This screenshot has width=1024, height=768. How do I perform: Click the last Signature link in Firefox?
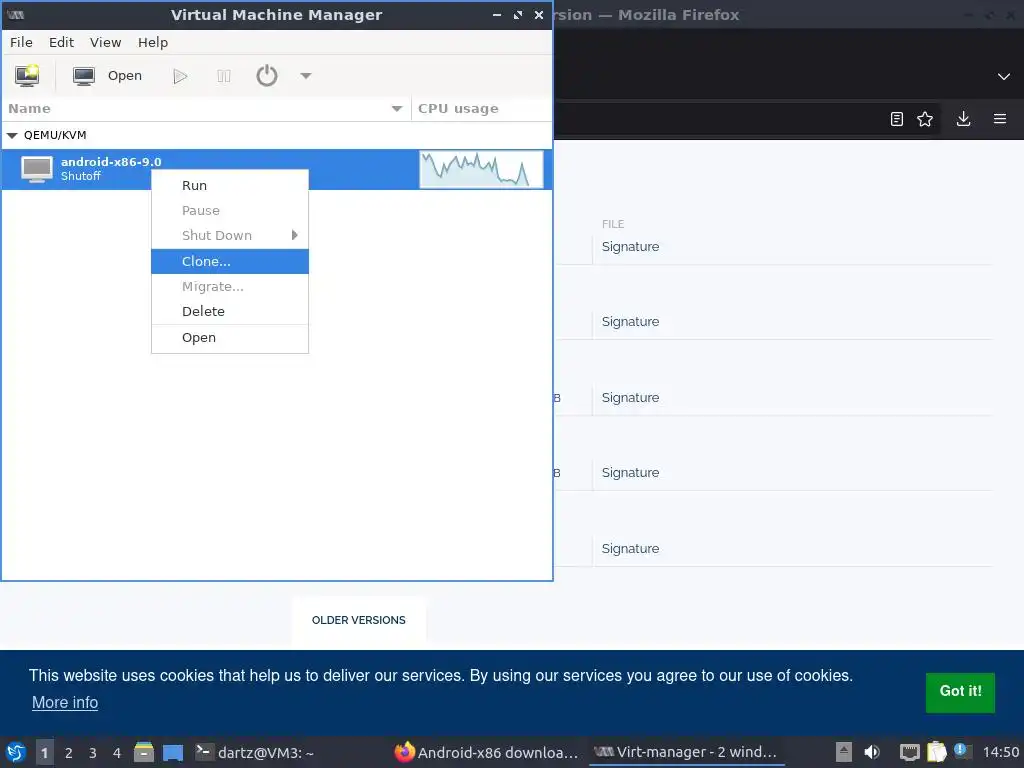(x=630, y=549)
